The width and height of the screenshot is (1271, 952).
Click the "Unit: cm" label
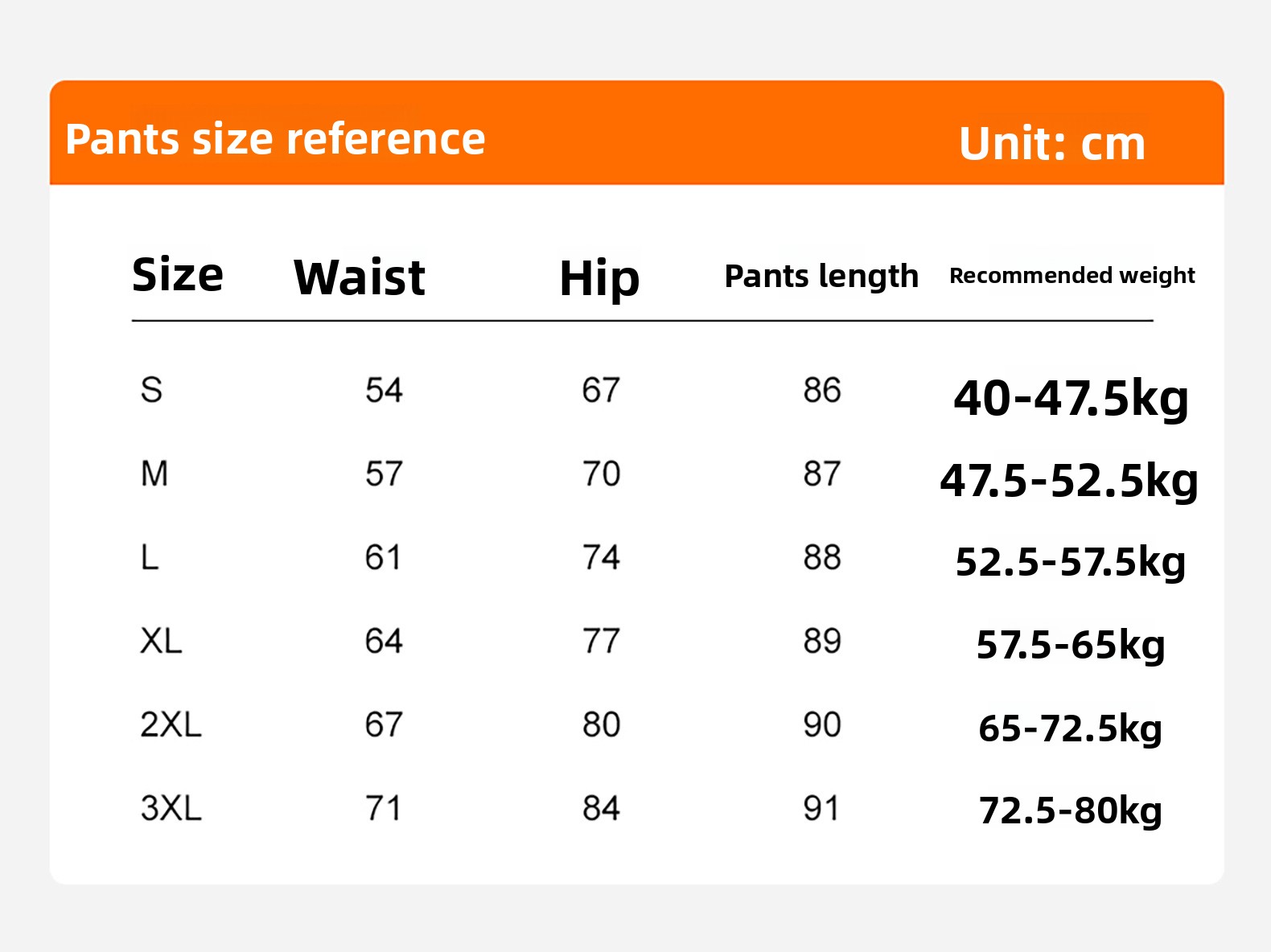[x=1051, y=144]
